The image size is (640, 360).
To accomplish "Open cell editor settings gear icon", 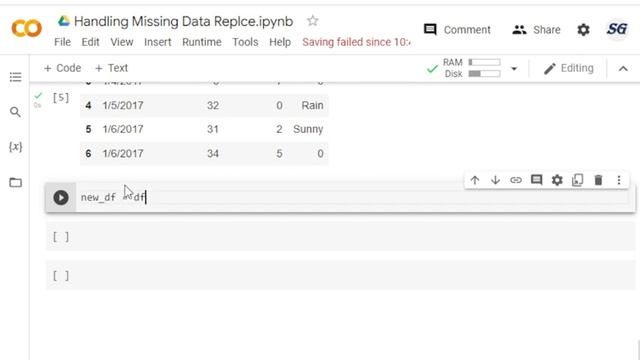I will pyautogui.click(x=557, y=180).
